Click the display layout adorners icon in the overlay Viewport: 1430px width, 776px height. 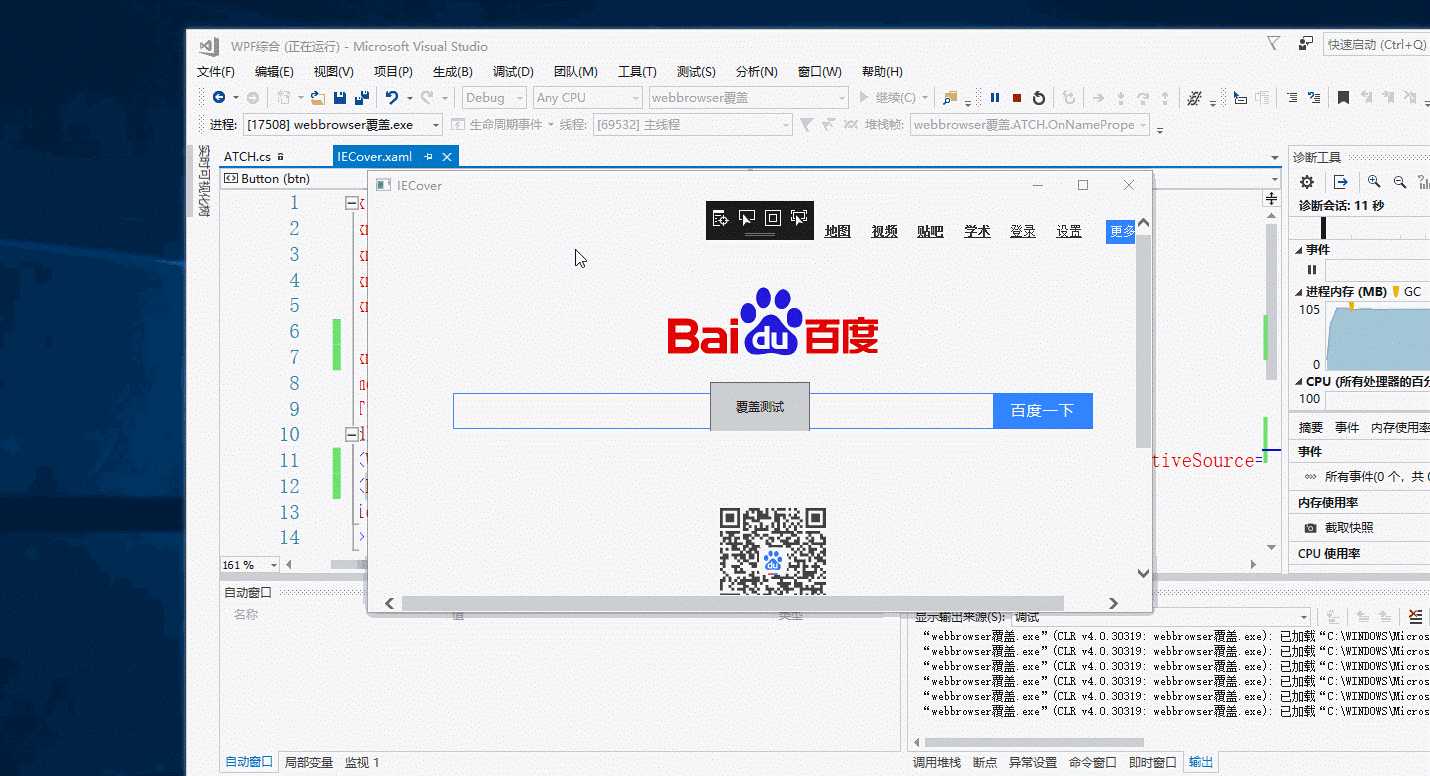(772, 218)
